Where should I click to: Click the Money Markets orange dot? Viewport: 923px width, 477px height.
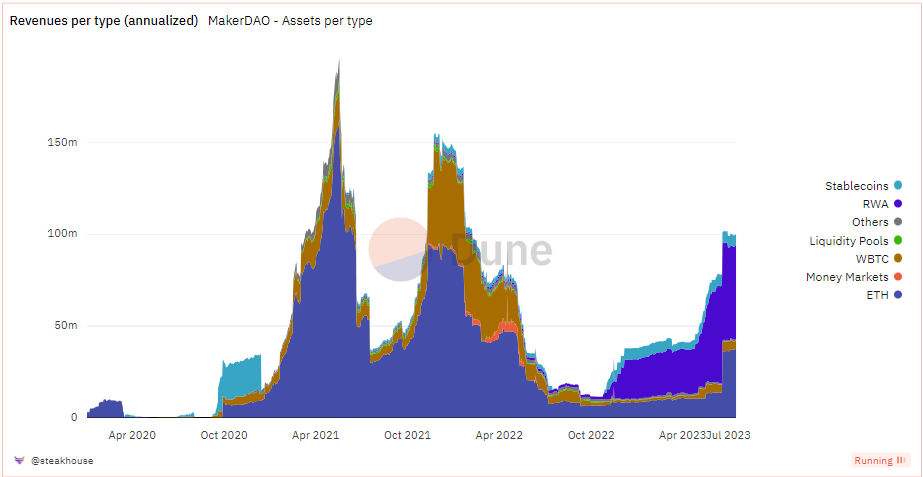(898, 277)
